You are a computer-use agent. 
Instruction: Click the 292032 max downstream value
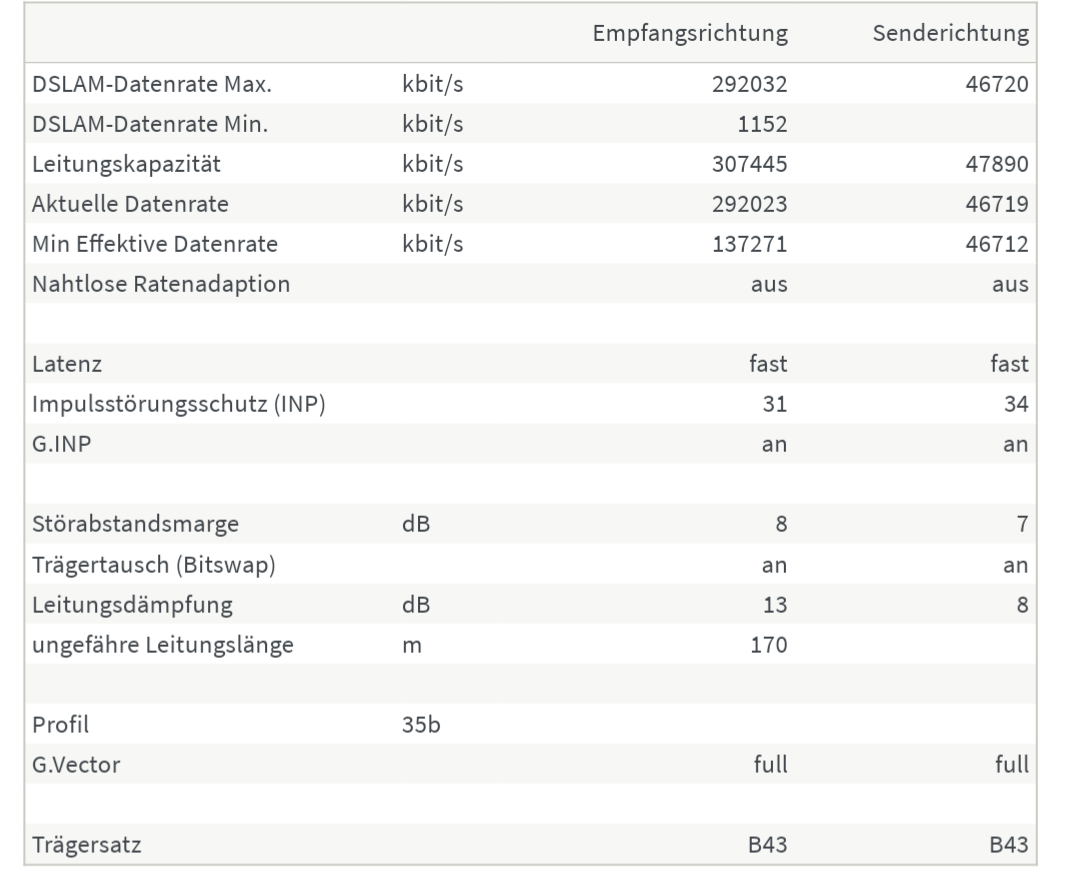(749, 84)
